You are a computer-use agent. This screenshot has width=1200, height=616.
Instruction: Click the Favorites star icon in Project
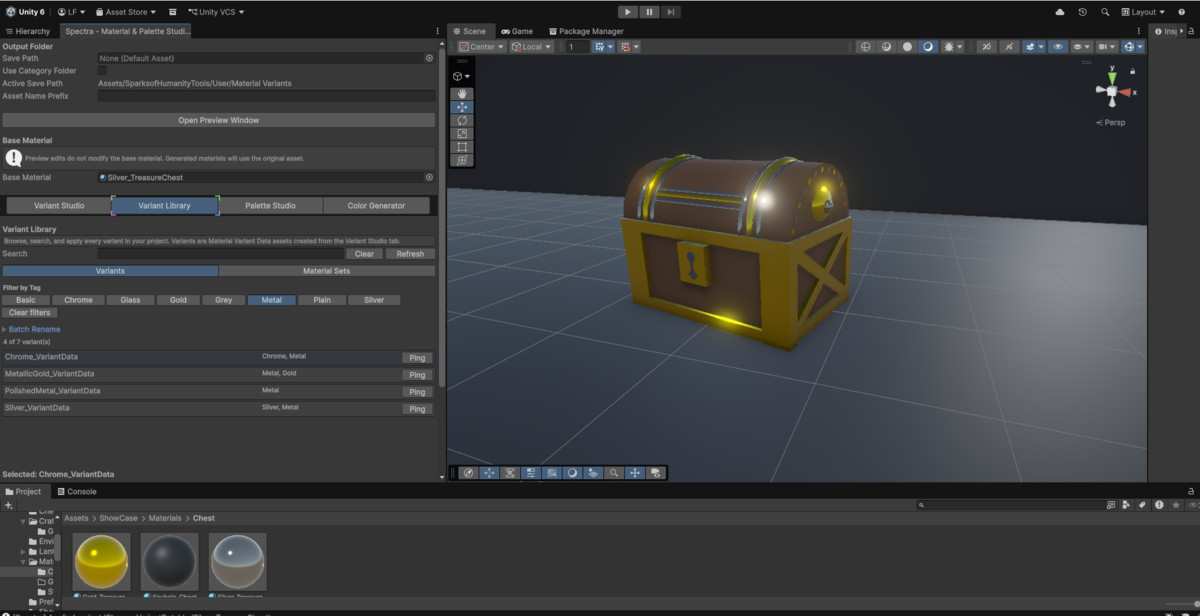pyautogui.click(x=1174, y=506)
